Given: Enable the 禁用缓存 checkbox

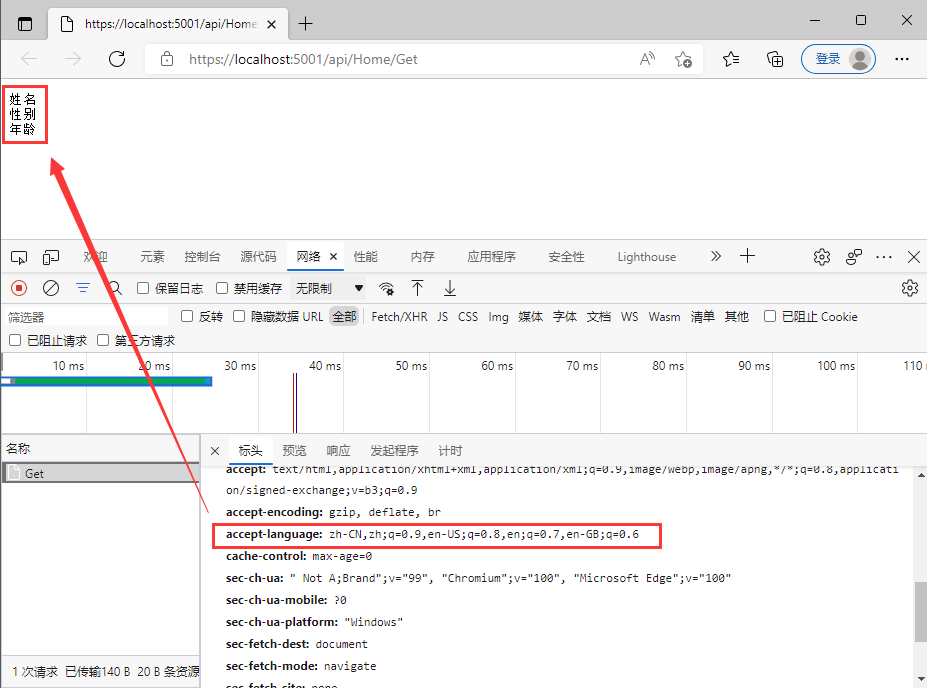Looking at the screenshot, I should (x=222, y=288).
